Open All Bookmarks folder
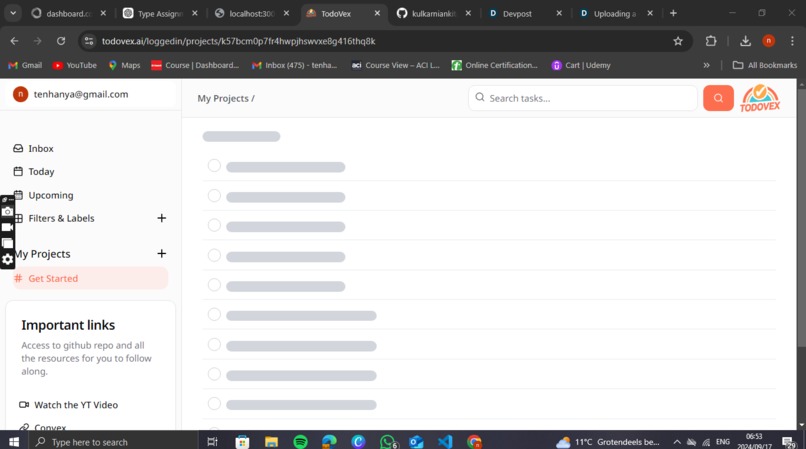806x449 pixels. pyautogui.click(x=764, y=65)
